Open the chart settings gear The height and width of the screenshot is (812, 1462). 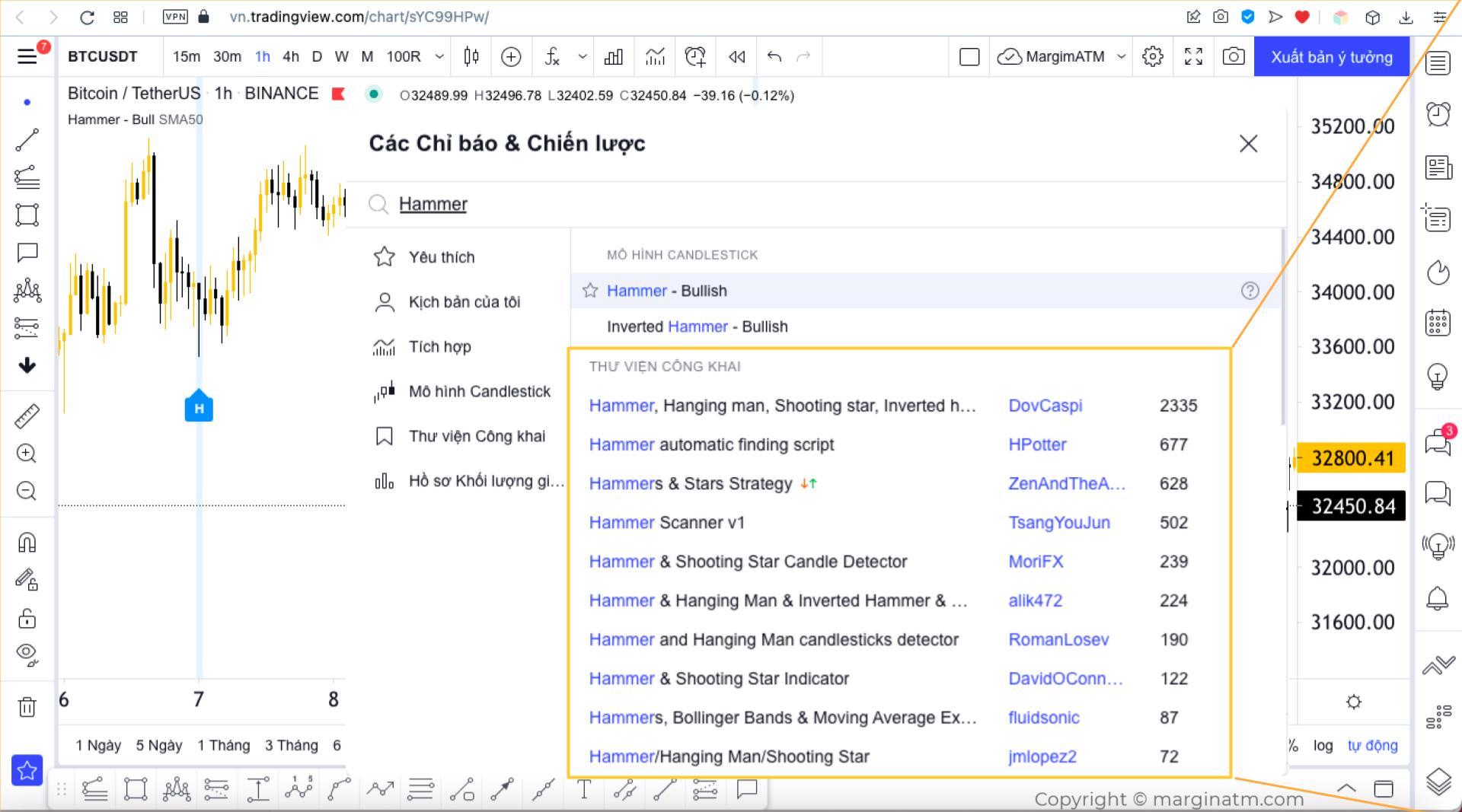(1152, 56)
